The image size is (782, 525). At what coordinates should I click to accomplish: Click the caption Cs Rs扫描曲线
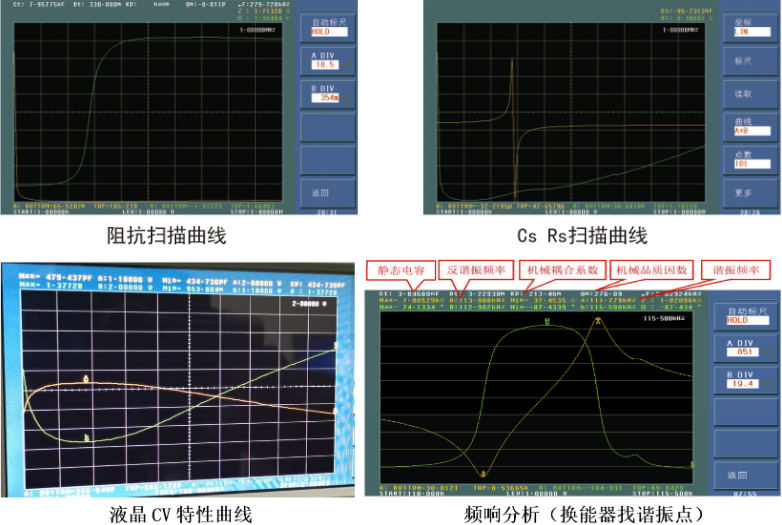click(x=582, y=235)
